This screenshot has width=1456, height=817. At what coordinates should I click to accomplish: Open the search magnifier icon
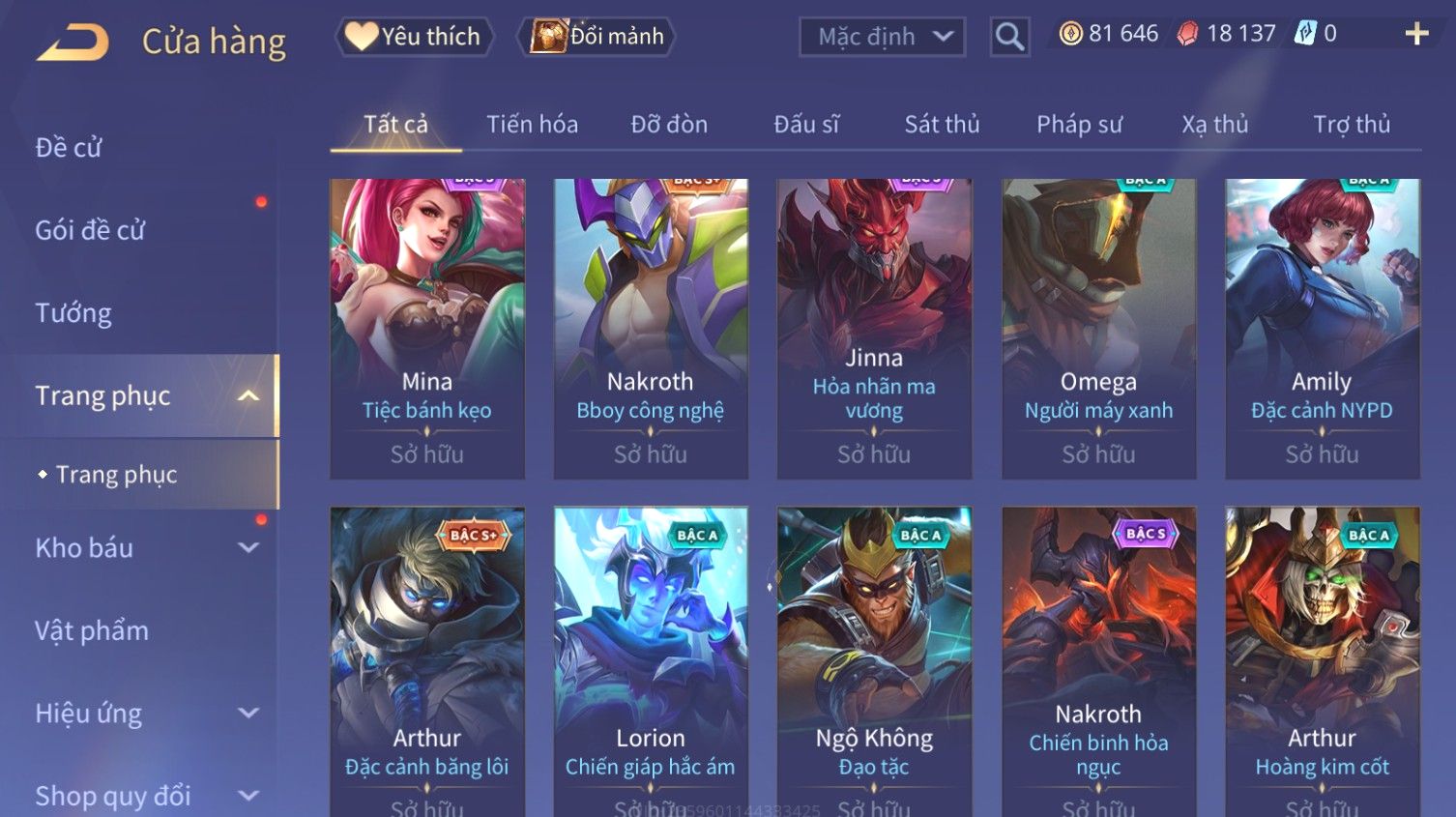point(1009,37)
